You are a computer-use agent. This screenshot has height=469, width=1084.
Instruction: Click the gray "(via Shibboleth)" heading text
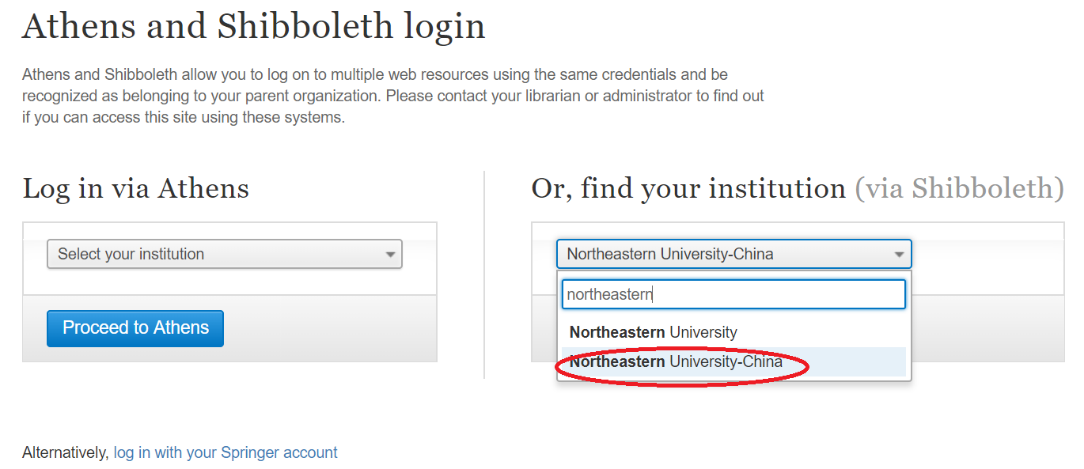[x=959, y=188]
